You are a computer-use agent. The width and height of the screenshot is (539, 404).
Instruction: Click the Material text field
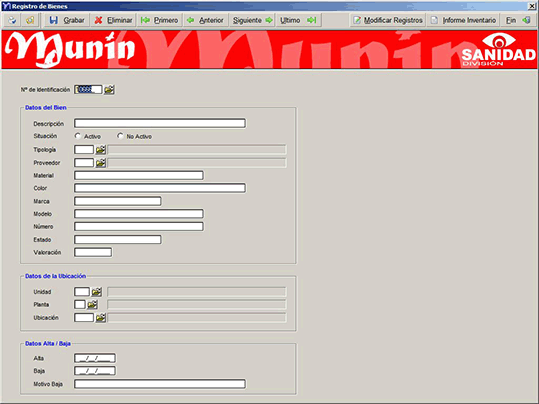[x=139, y=175]
